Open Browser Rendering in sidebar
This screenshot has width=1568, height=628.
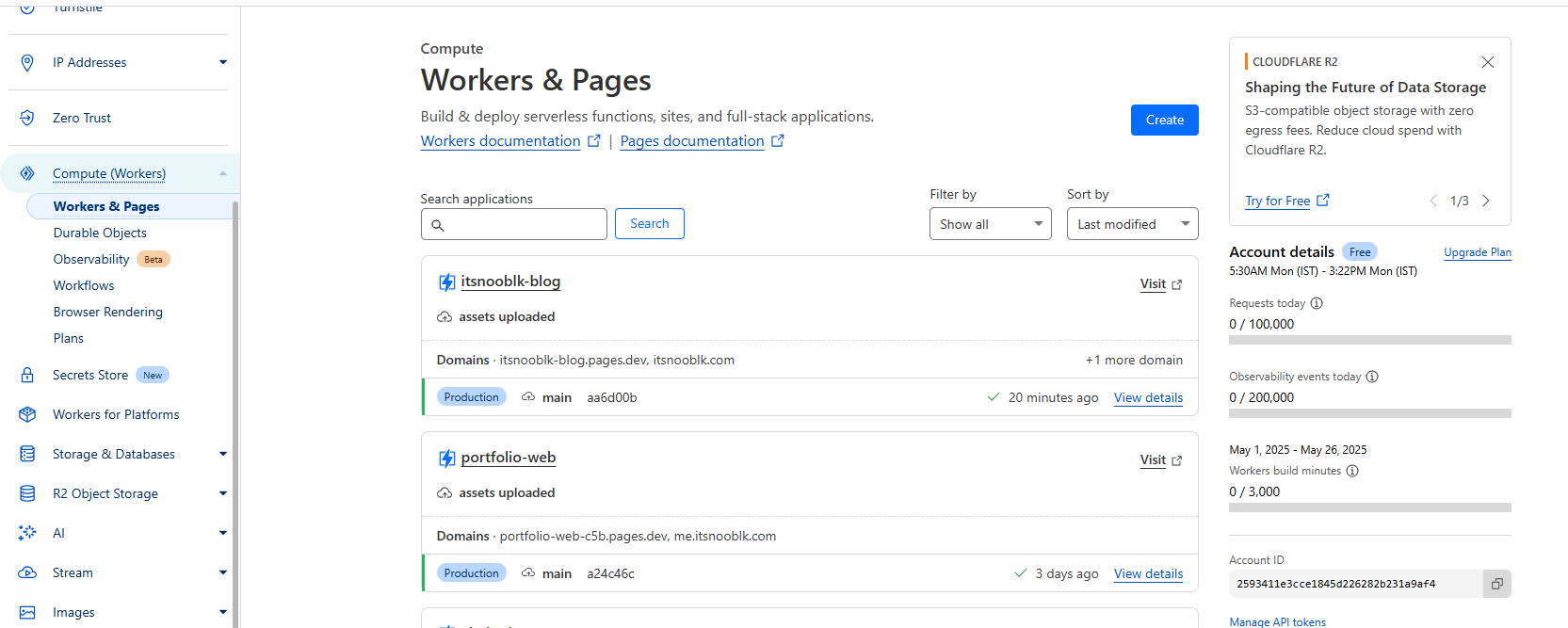coord(108,312)
